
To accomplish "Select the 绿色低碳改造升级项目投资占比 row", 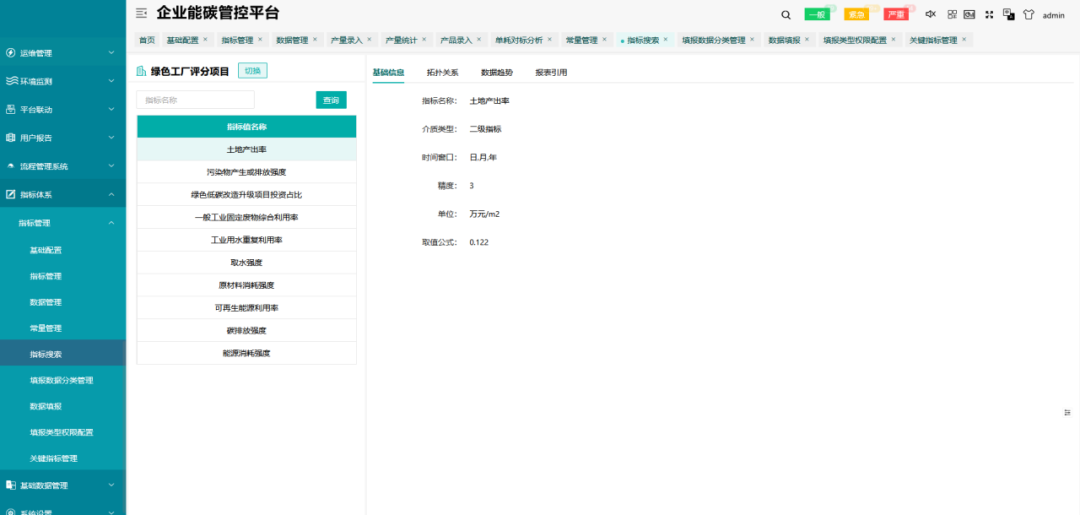I will (247, 195).
